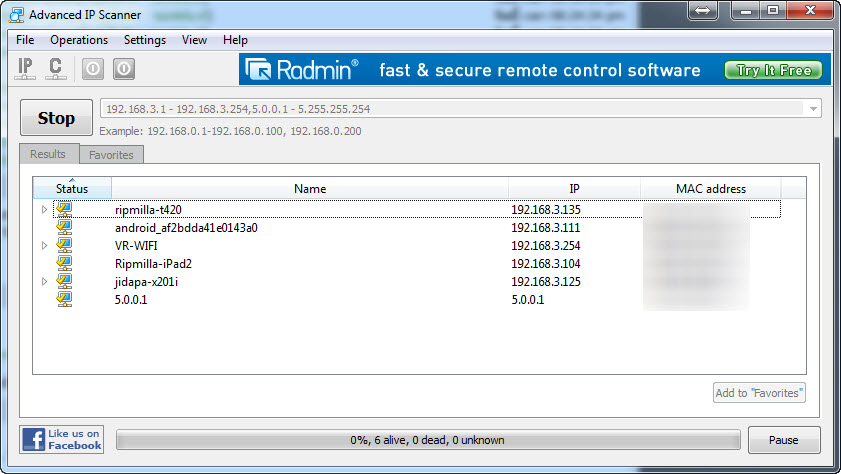Image resolution: width=841 pixels, height=474 pixels.
Task: Click the device icon for Ripmilla-iPad2
Action: pos(64,263)
